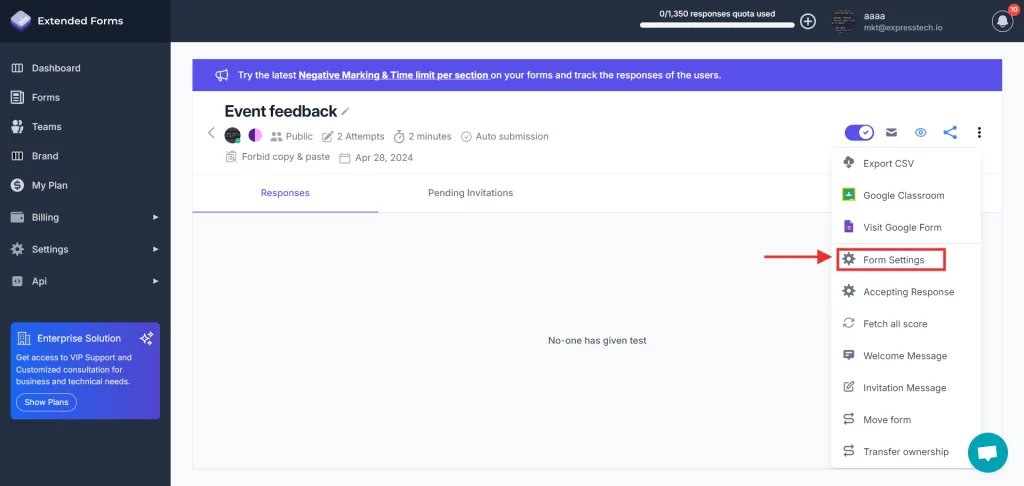Screen dimensions: 1024x486
Task: Click the announcement megaphone icon
Action: 222,75
